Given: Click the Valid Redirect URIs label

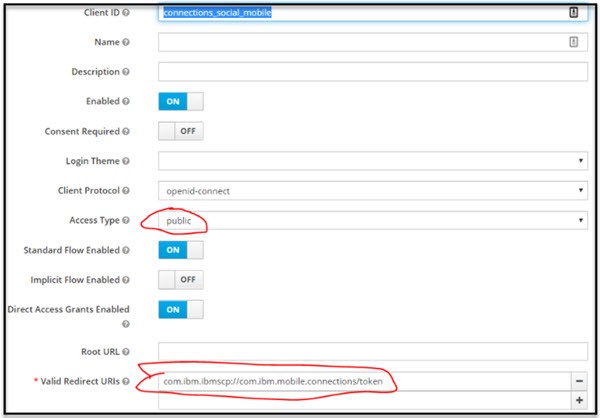Looking at the screenshot, I should (x=80, y=381).
